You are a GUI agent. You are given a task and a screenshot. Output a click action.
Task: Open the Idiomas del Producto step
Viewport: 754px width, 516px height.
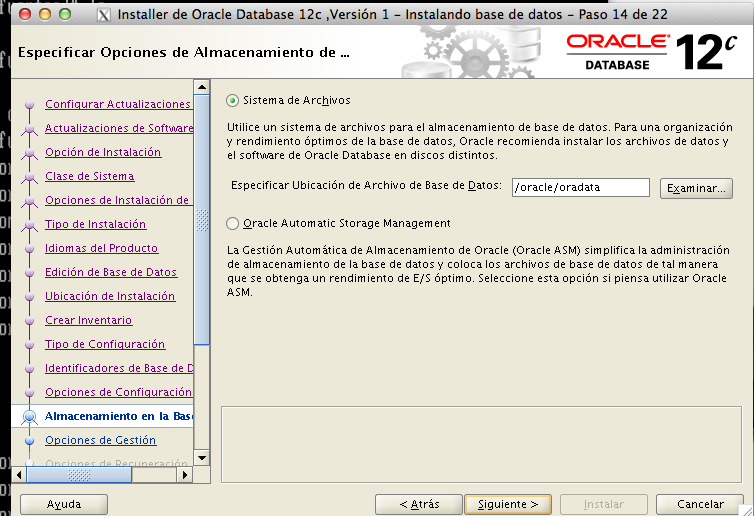tap(101, 248)
